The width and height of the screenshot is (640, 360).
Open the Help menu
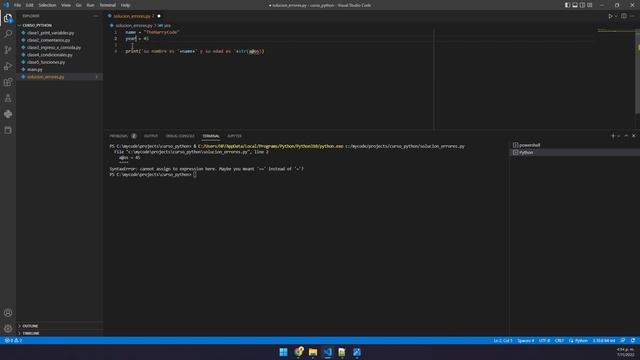(125, 5)
